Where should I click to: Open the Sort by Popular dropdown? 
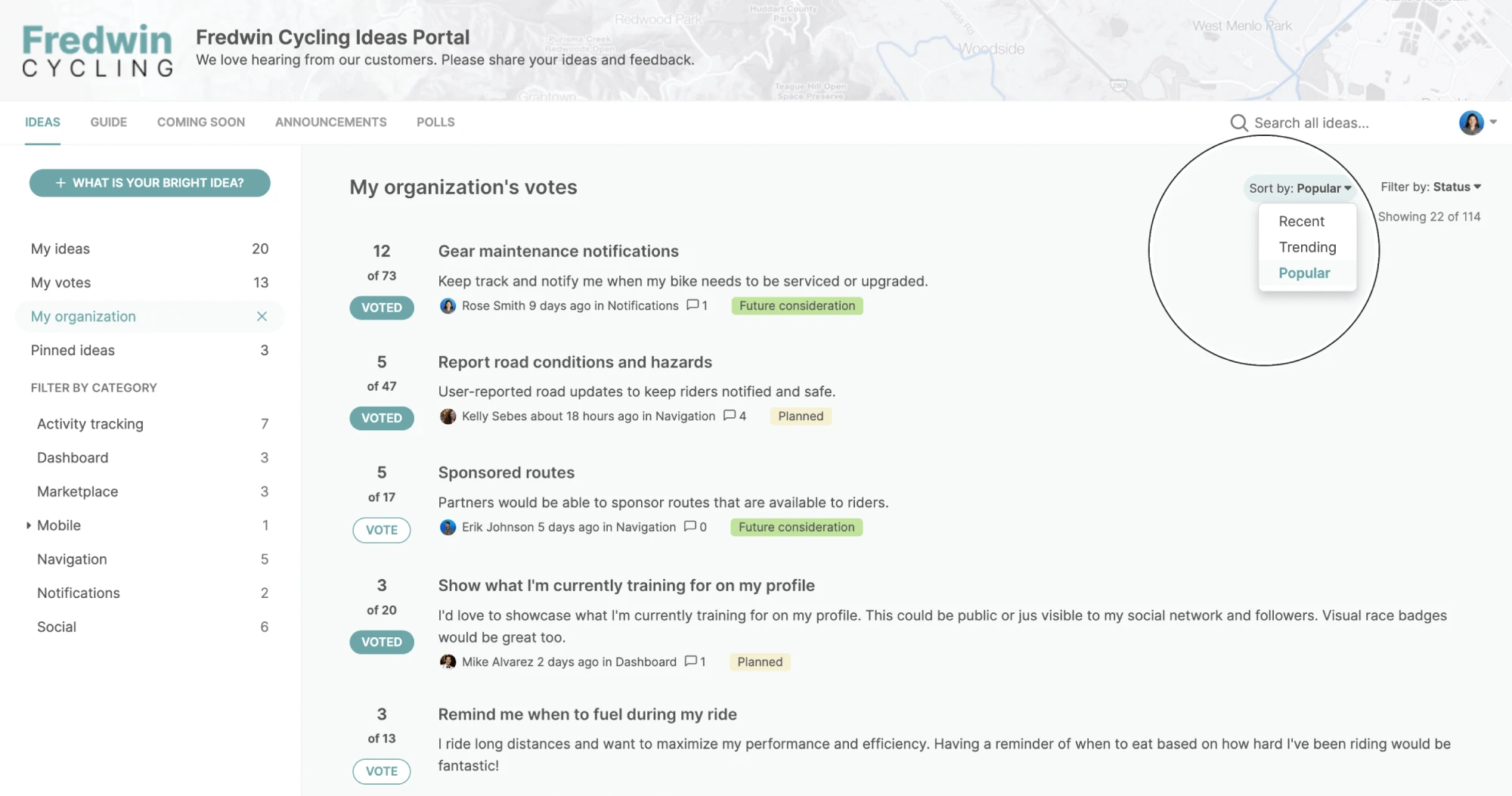tap(1300, 188)
